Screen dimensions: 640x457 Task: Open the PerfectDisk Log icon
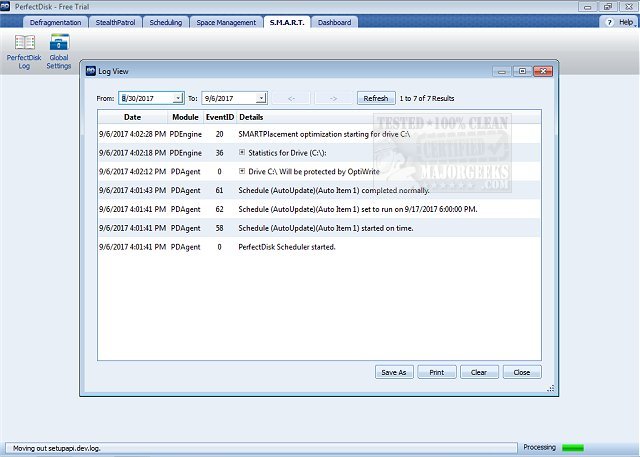click(x=24, y=52)
